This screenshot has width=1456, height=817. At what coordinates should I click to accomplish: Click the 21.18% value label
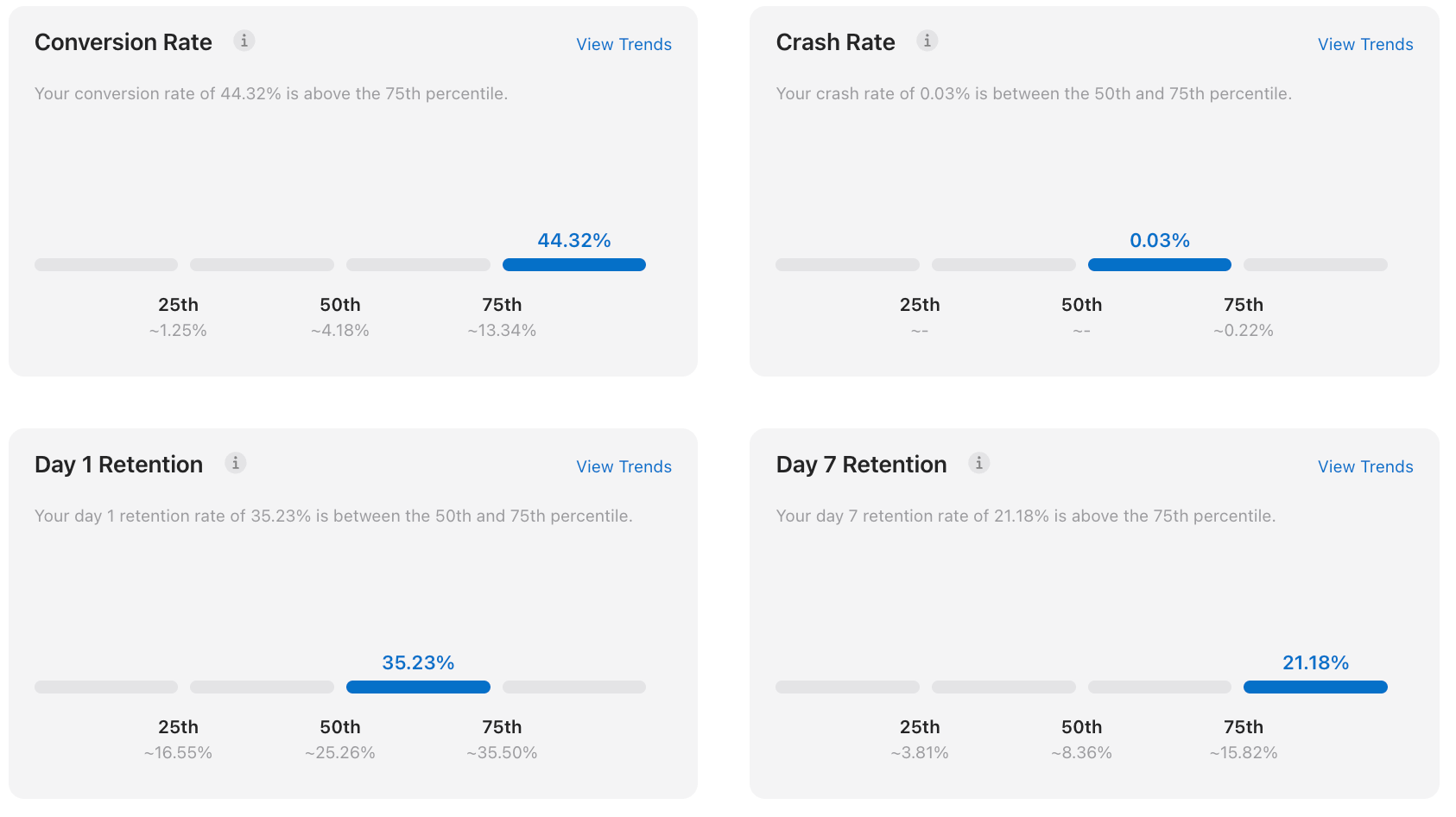coord(1315,662)
